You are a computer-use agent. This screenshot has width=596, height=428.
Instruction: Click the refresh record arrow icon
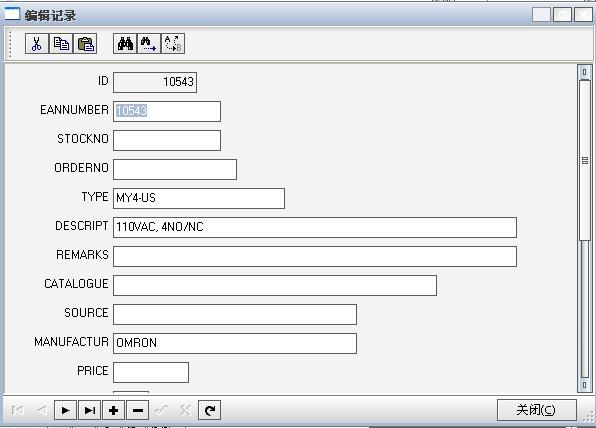click(x=209, y=410)
